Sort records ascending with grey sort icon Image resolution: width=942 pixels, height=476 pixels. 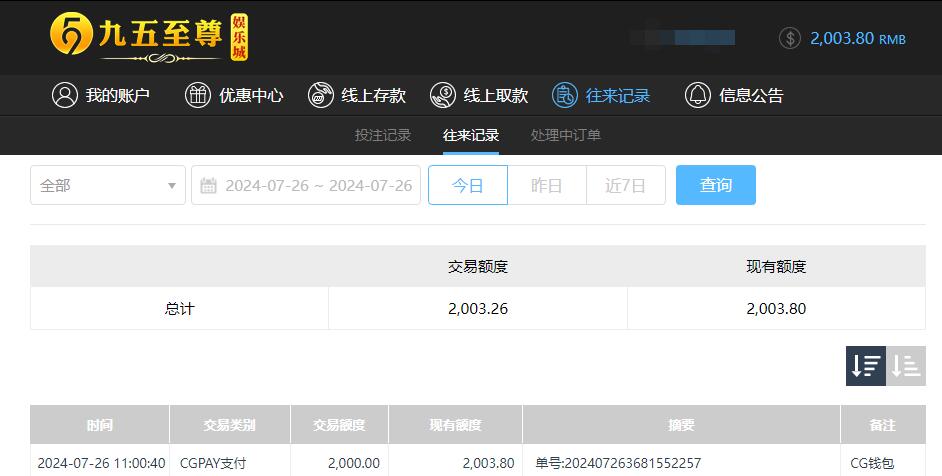[x=906, y=366]
